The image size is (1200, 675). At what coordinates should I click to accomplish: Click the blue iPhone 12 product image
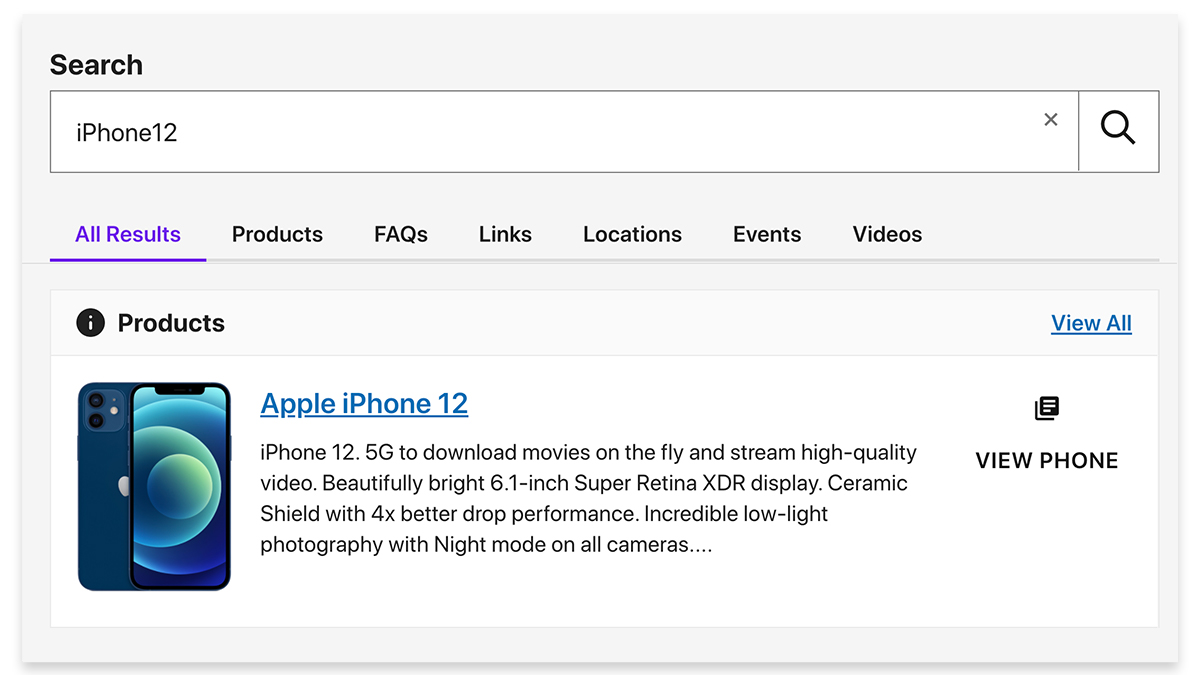154,486
